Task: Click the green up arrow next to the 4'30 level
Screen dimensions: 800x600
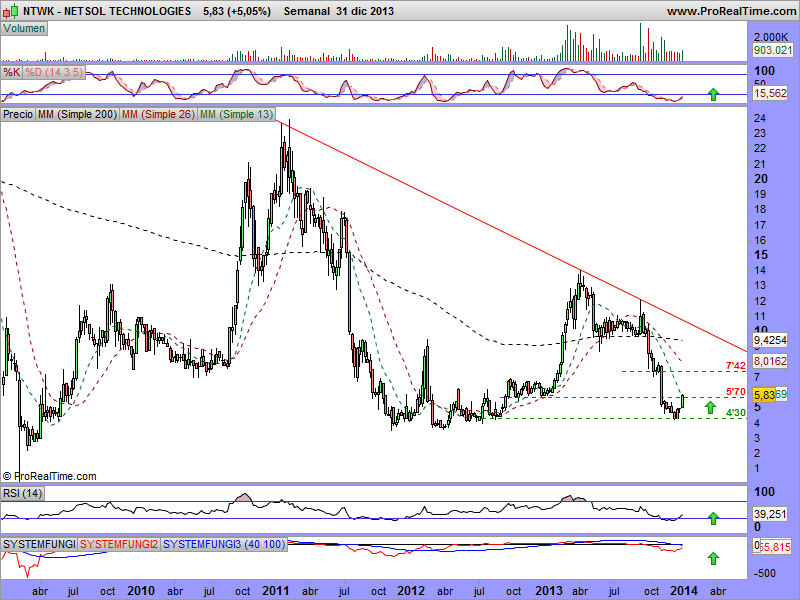Action: click(710, 407)
